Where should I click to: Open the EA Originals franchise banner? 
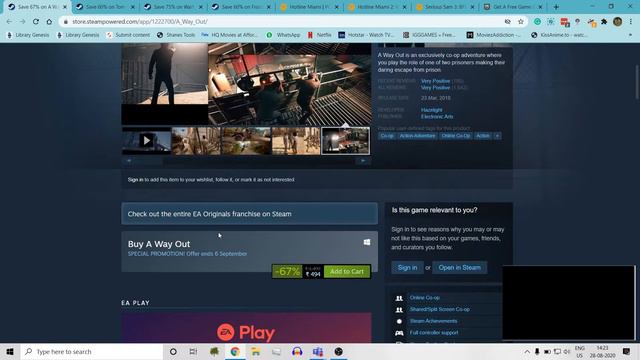coord(249,214)
